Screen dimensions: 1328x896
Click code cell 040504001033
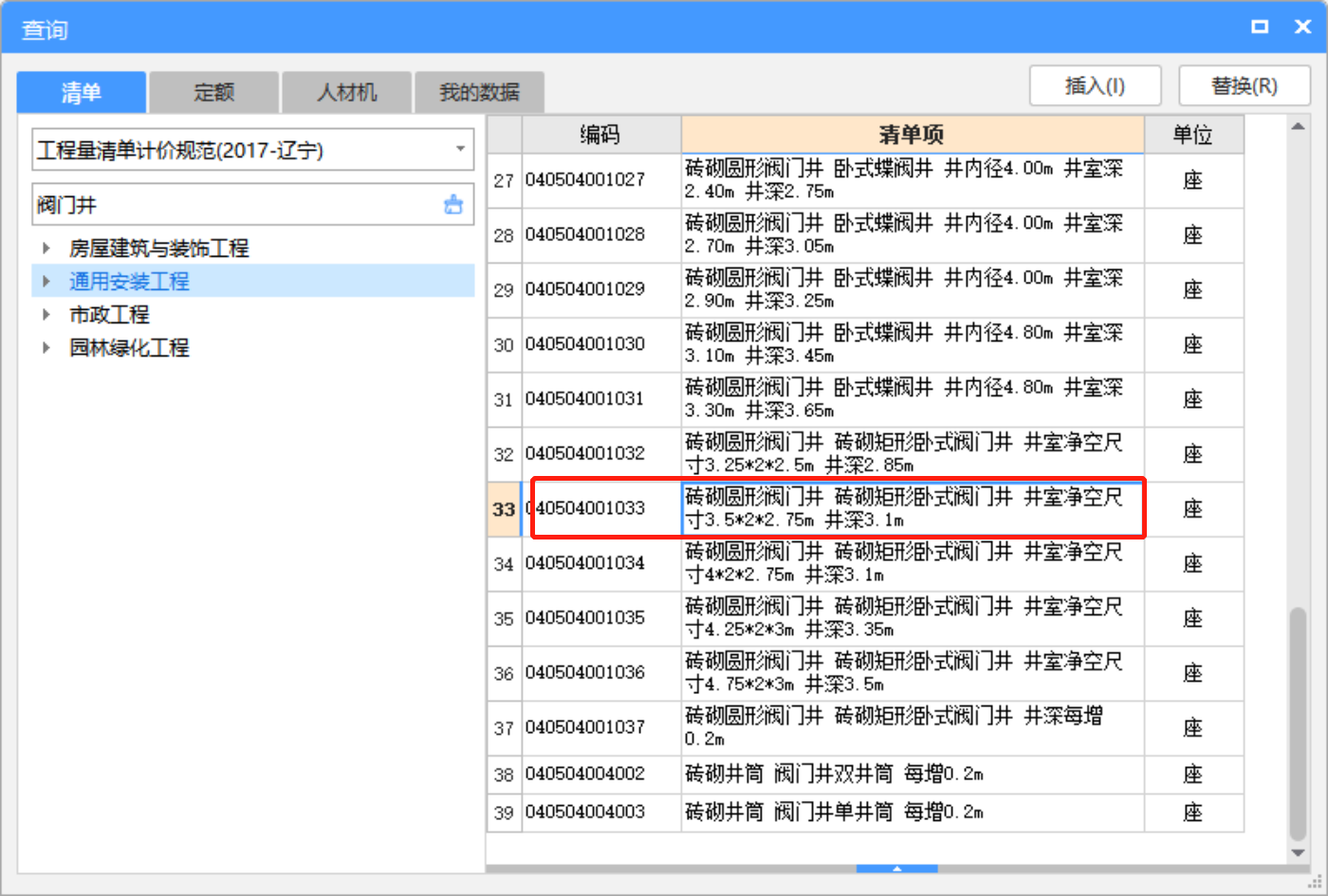coord(601,508)
